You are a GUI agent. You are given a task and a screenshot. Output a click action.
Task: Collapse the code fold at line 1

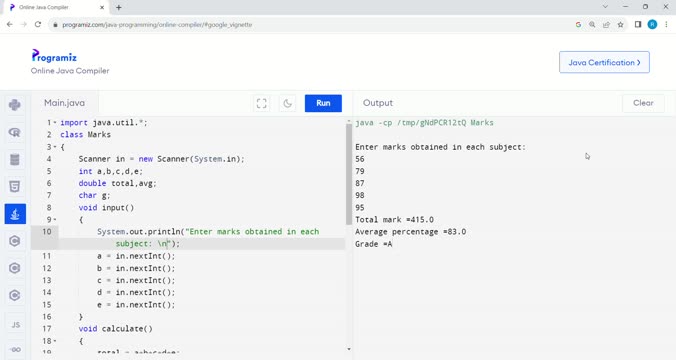coord(55,123)
